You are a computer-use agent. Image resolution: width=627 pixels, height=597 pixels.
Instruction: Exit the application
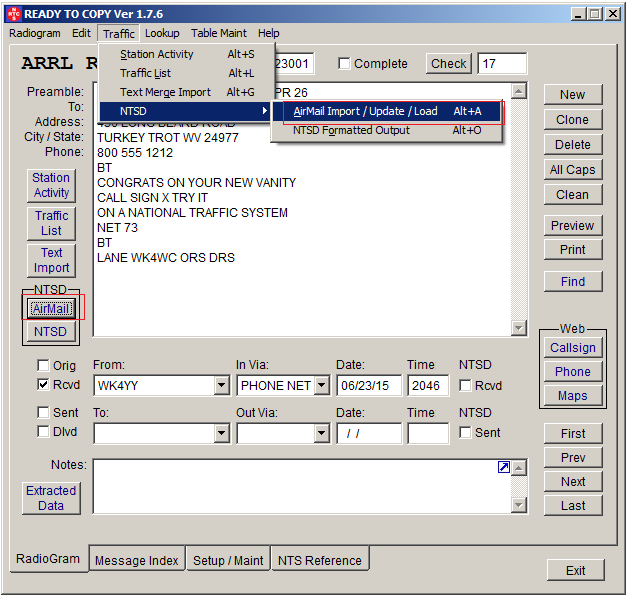(575, 570)
